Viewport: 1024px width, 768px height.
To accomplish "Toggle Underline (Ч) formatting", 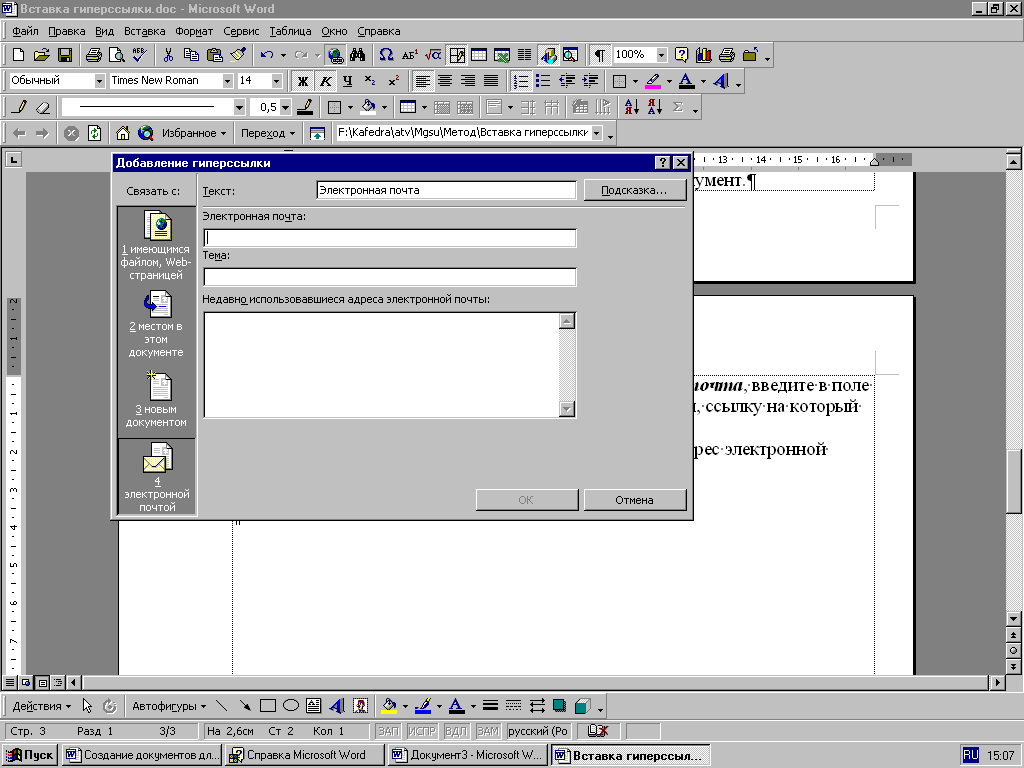I will 347,81.
